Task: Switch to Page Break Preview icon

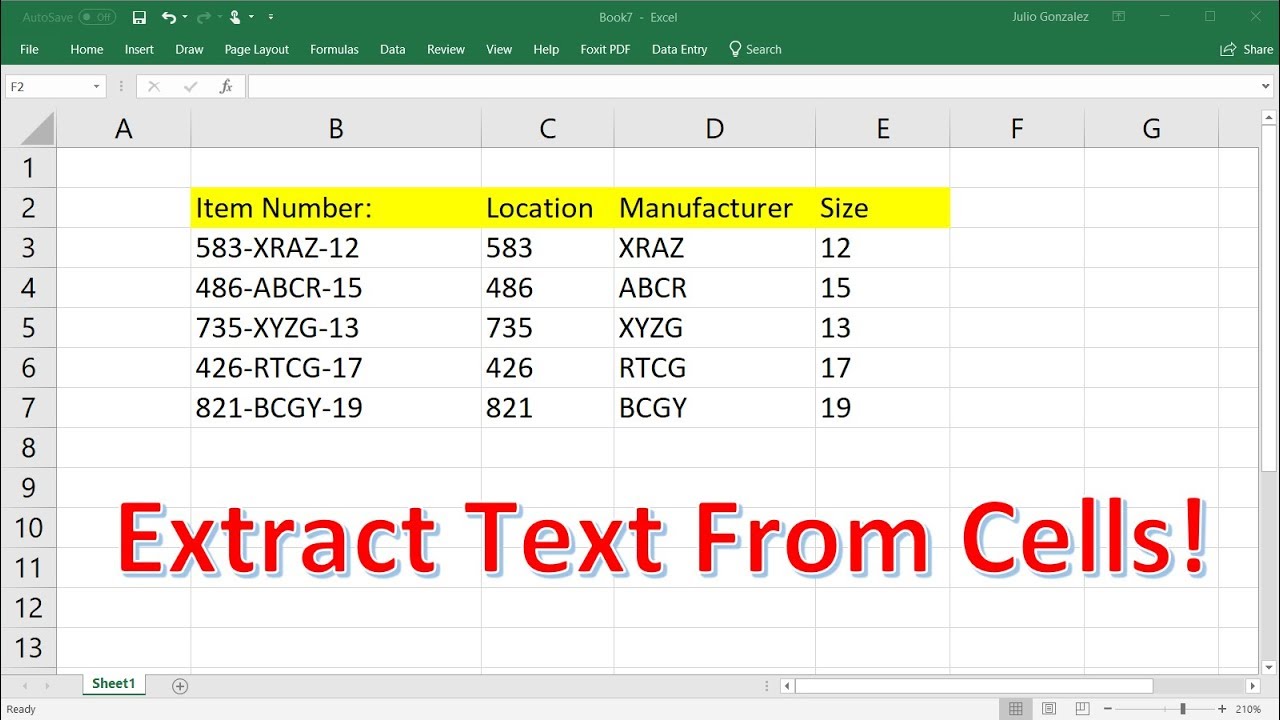Action: (1082, 709)
